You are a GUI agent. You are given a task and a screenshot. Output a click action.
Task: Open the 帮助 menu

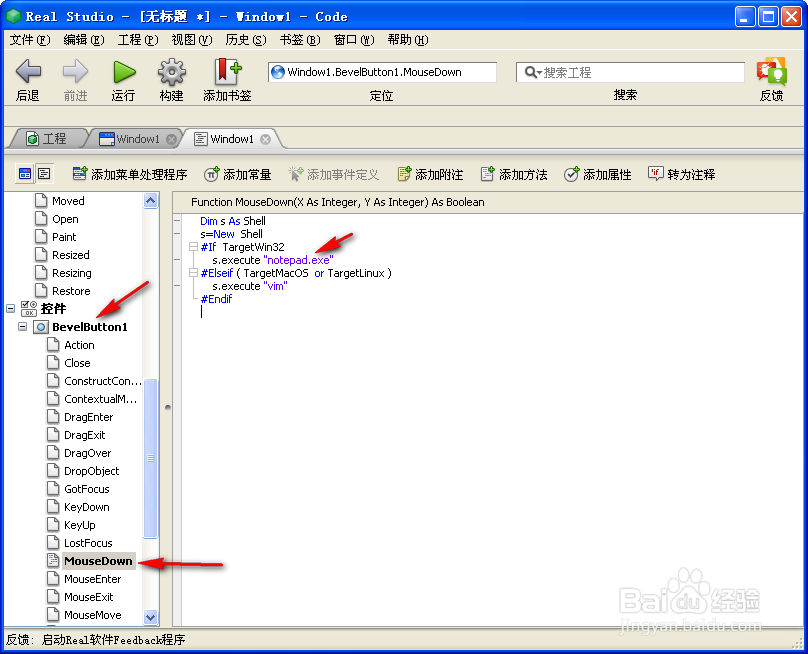click(408, 40)
